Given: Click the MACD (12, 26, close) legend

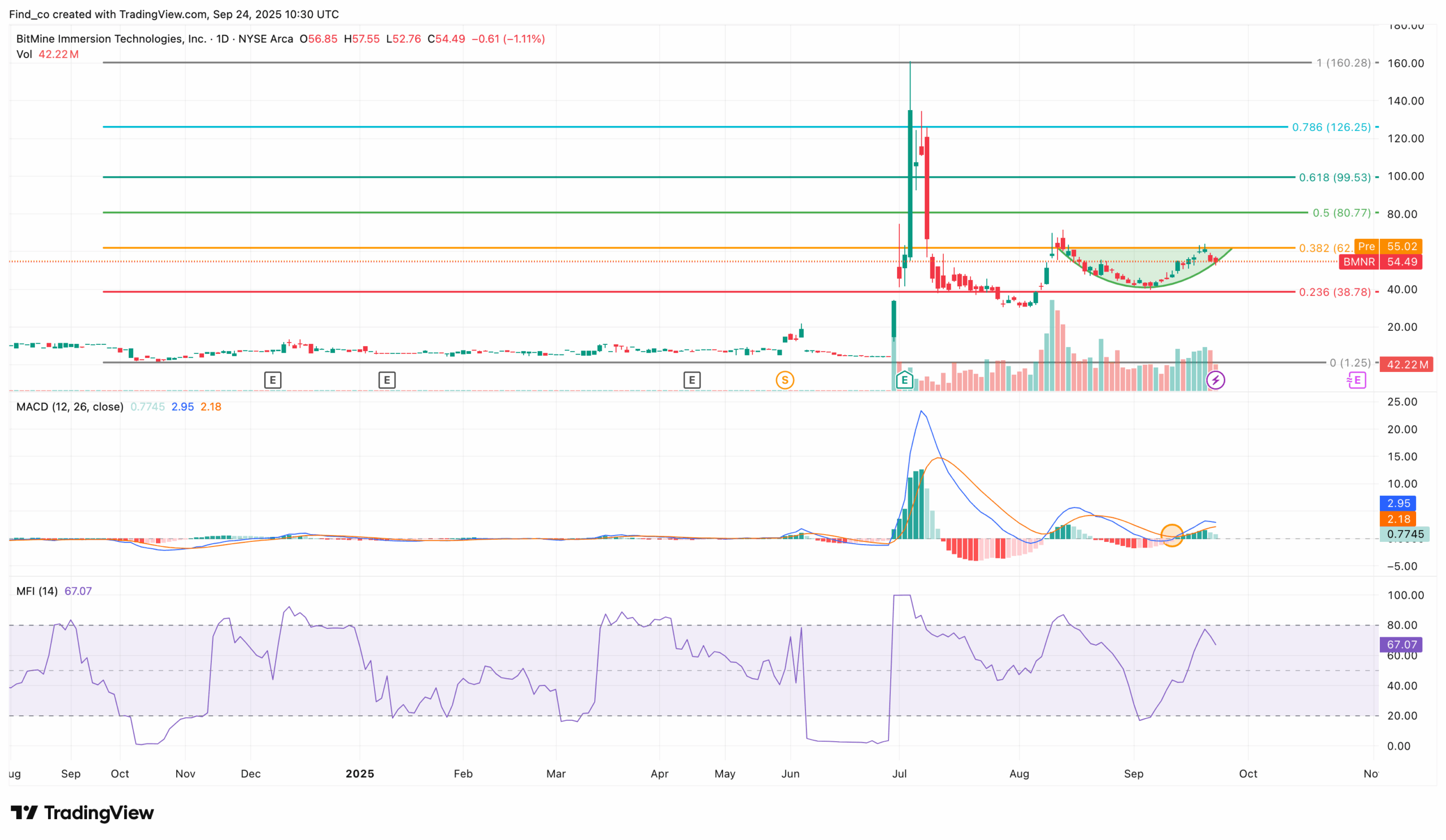Looking at the screenshot, I should point(70,406).
